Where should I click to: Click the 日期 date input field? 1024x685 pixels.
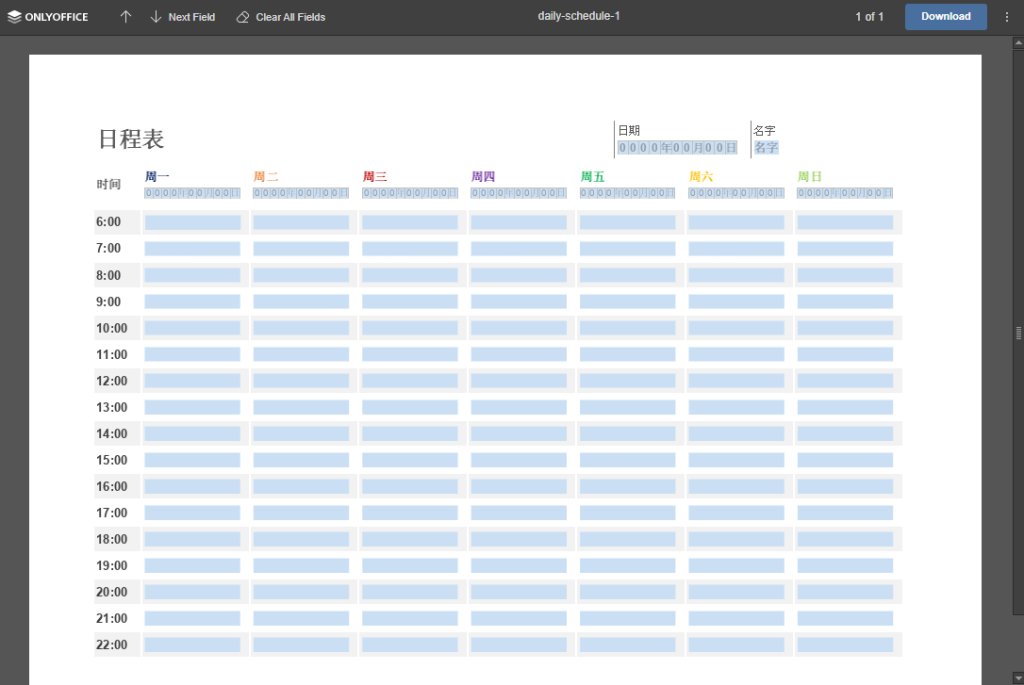tap(677, 148)
